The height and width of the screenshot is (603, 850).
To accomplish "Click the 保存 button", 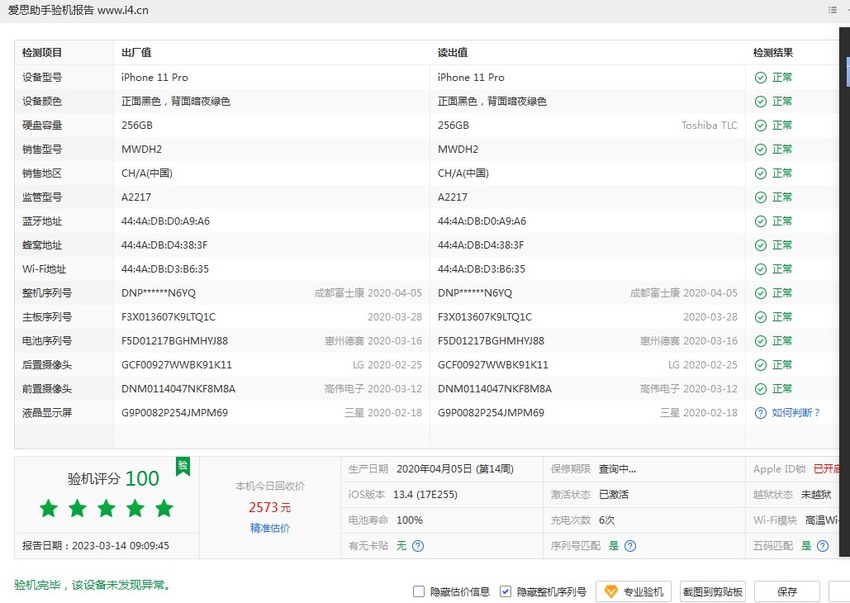I will 787,591.
